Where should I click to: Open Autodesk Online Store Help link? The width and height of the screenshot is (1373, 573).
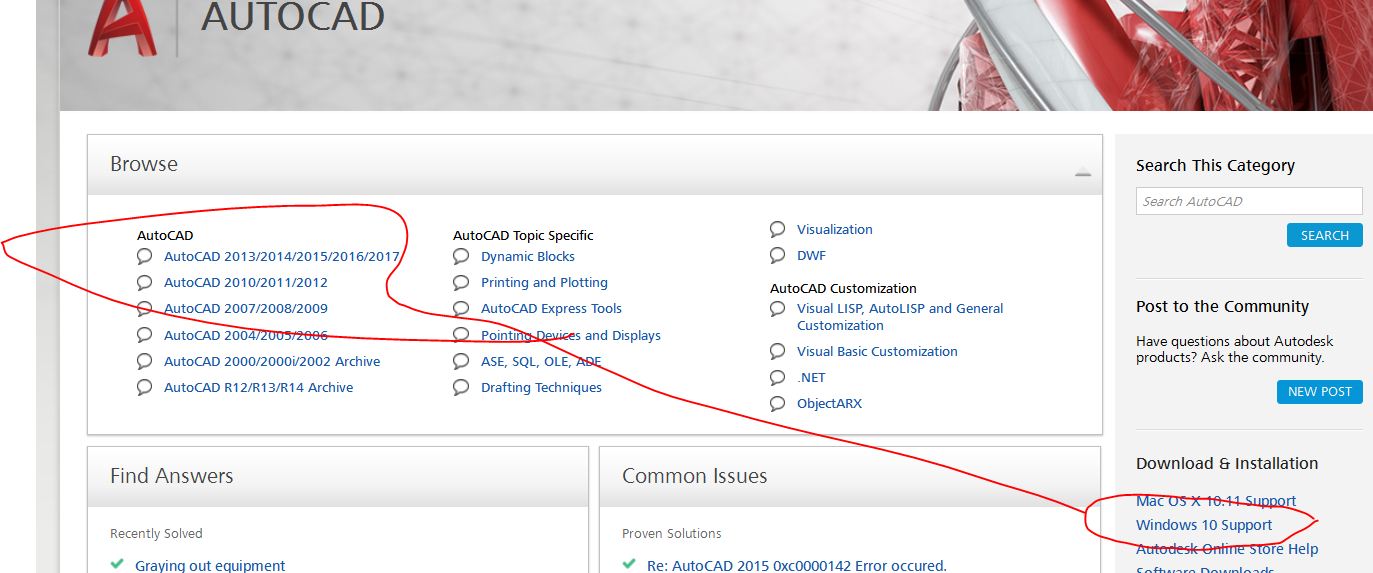click(1227, 549)
